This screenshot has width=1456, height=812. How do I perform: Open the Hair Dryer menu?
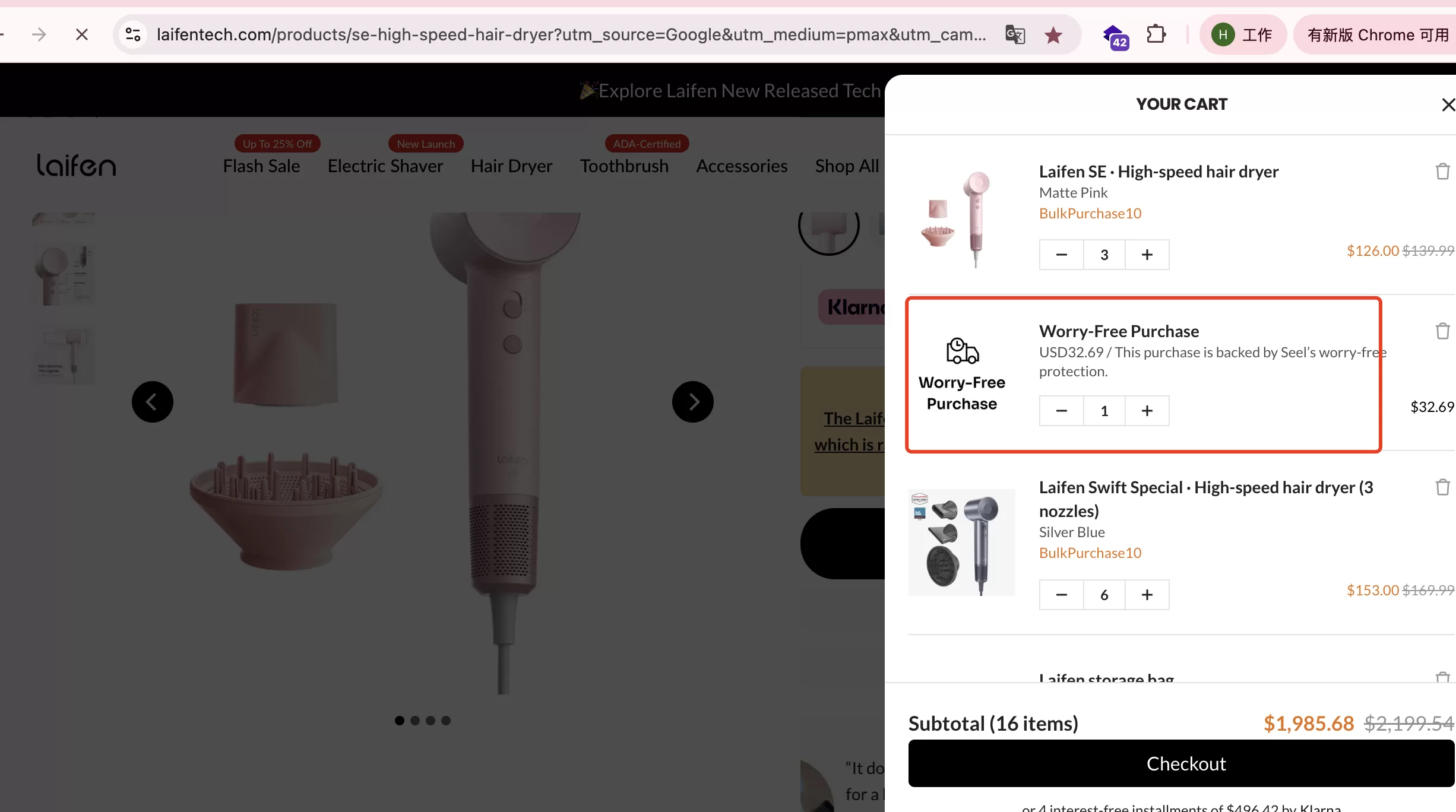coord(511,166)
